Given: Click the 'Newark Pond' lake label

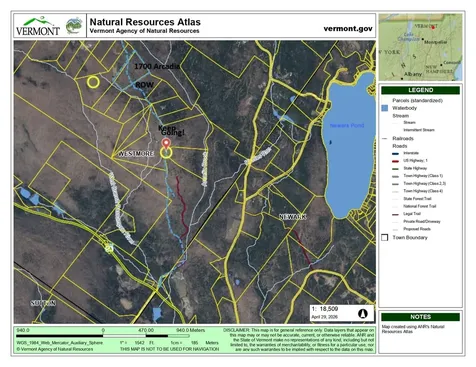Looking at the screenshot, I should (347, 125).
